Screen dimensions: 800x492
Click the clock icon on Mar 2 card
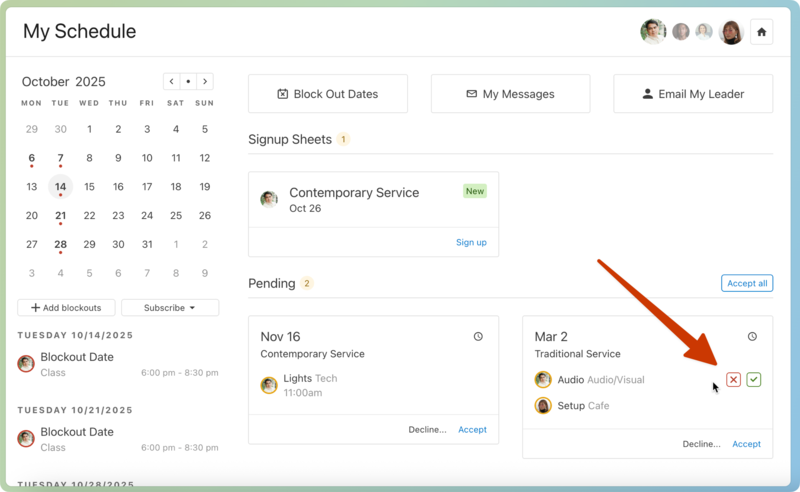(x=752, y=337)
